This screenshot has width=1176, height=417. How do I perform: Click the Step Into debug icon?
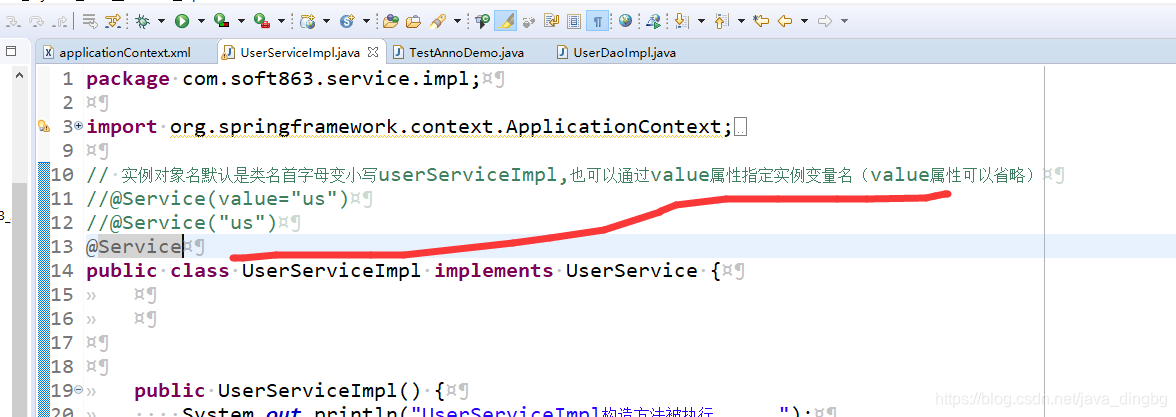14,22
